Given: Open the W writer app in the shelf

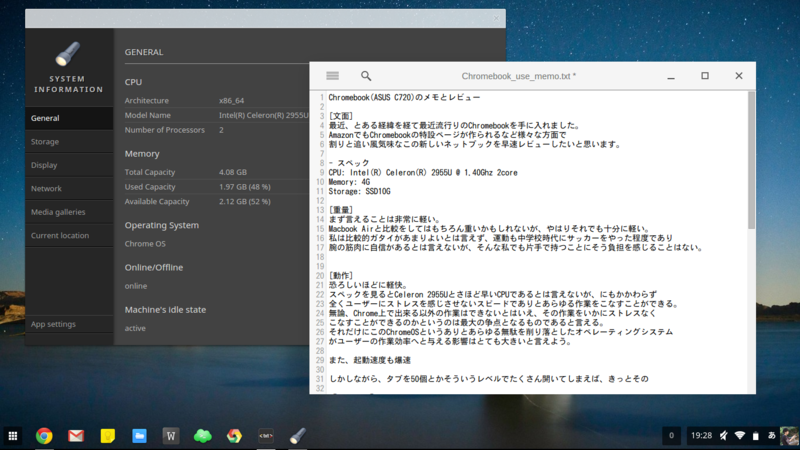Looking at the screenshot, I should tap(171, 436).
